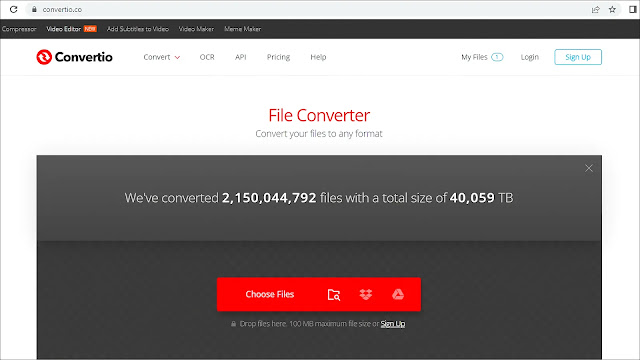Open My Files
This screenshot has height=360, width=640.
coord(474,57)
